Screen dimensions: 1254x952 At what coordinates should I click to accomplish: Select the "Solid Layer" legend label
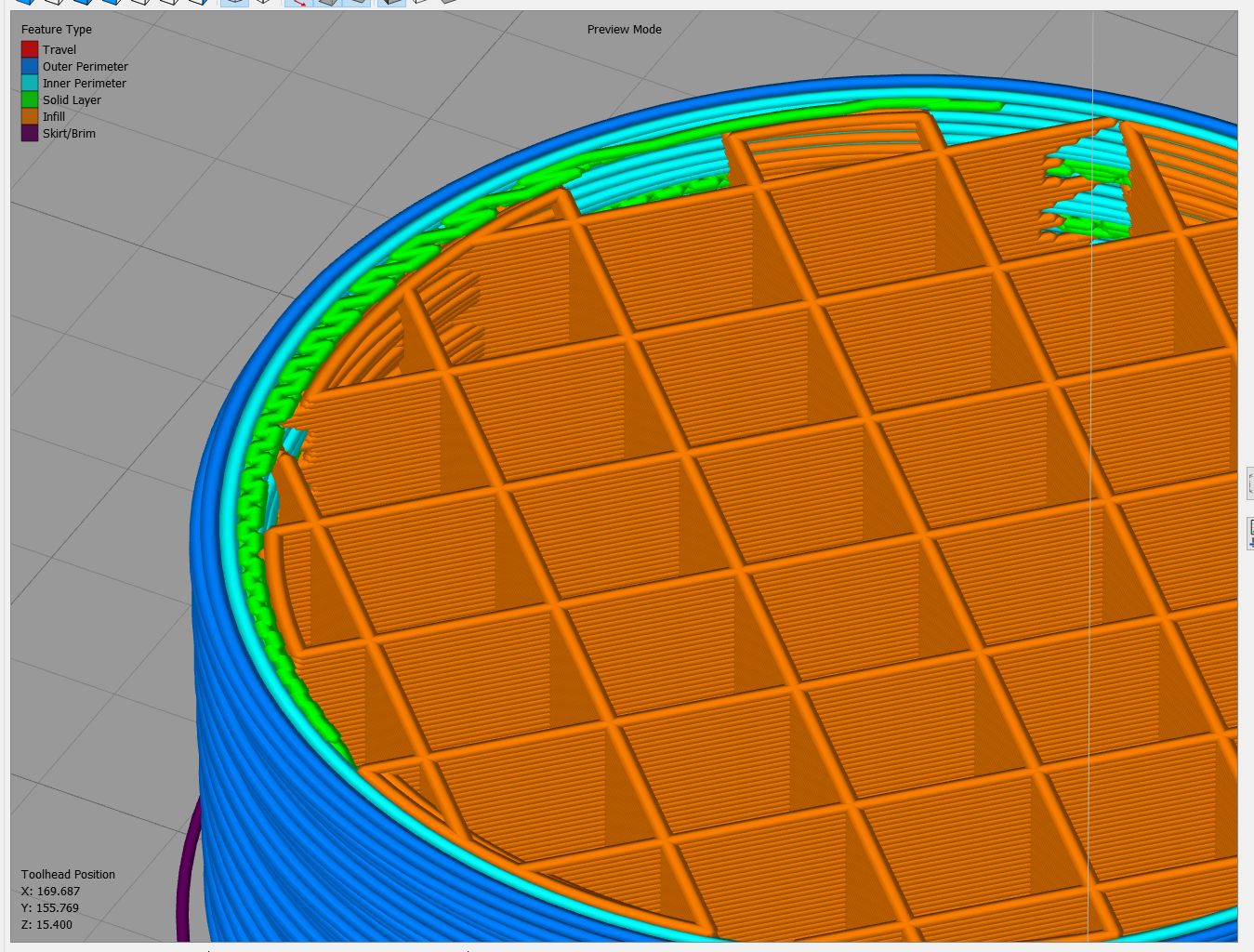(x=72, y=100)
